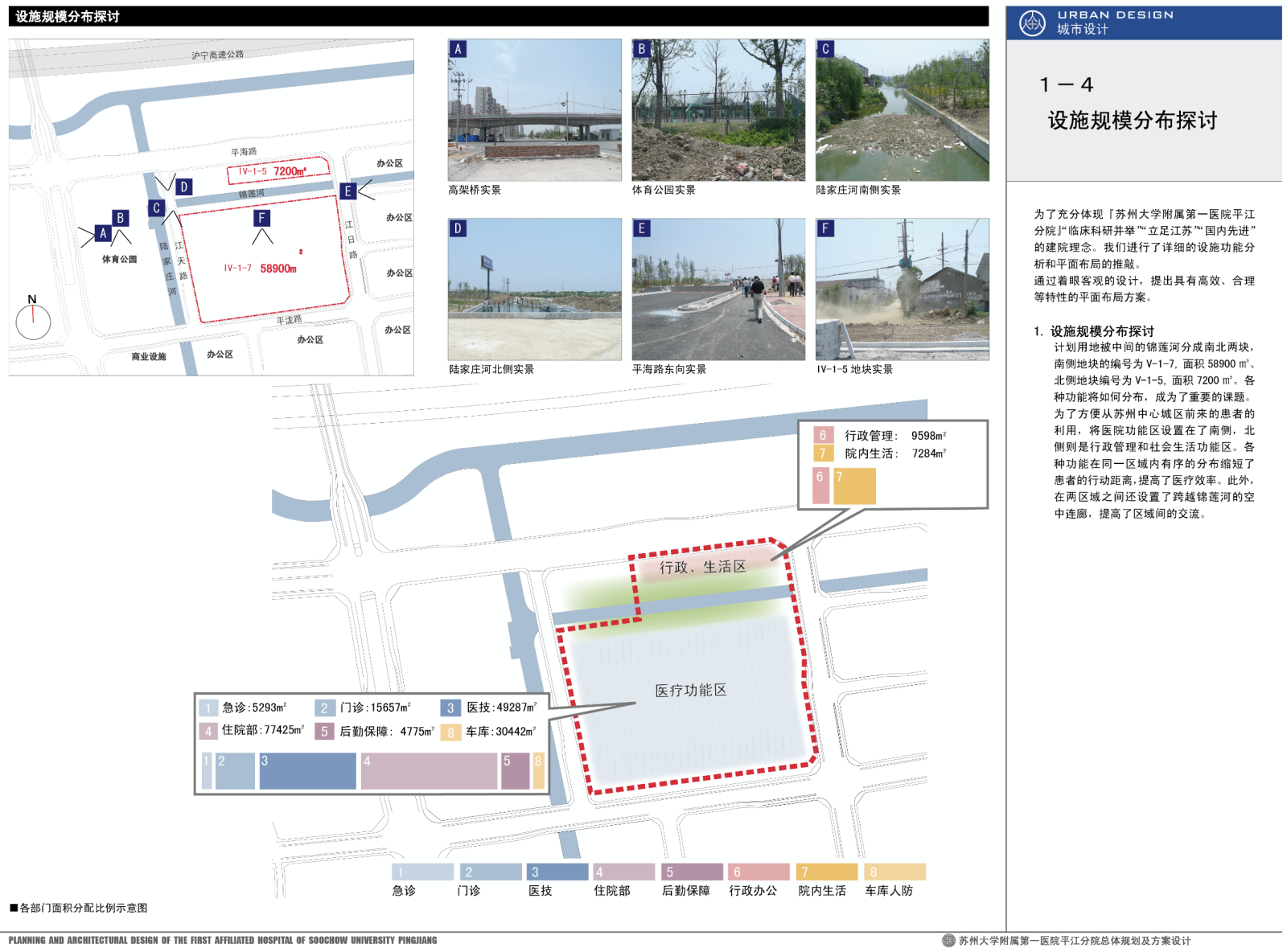Open the 体育公园实景 photo
The width and height of the screenshot is (1287, 952).
718,110
